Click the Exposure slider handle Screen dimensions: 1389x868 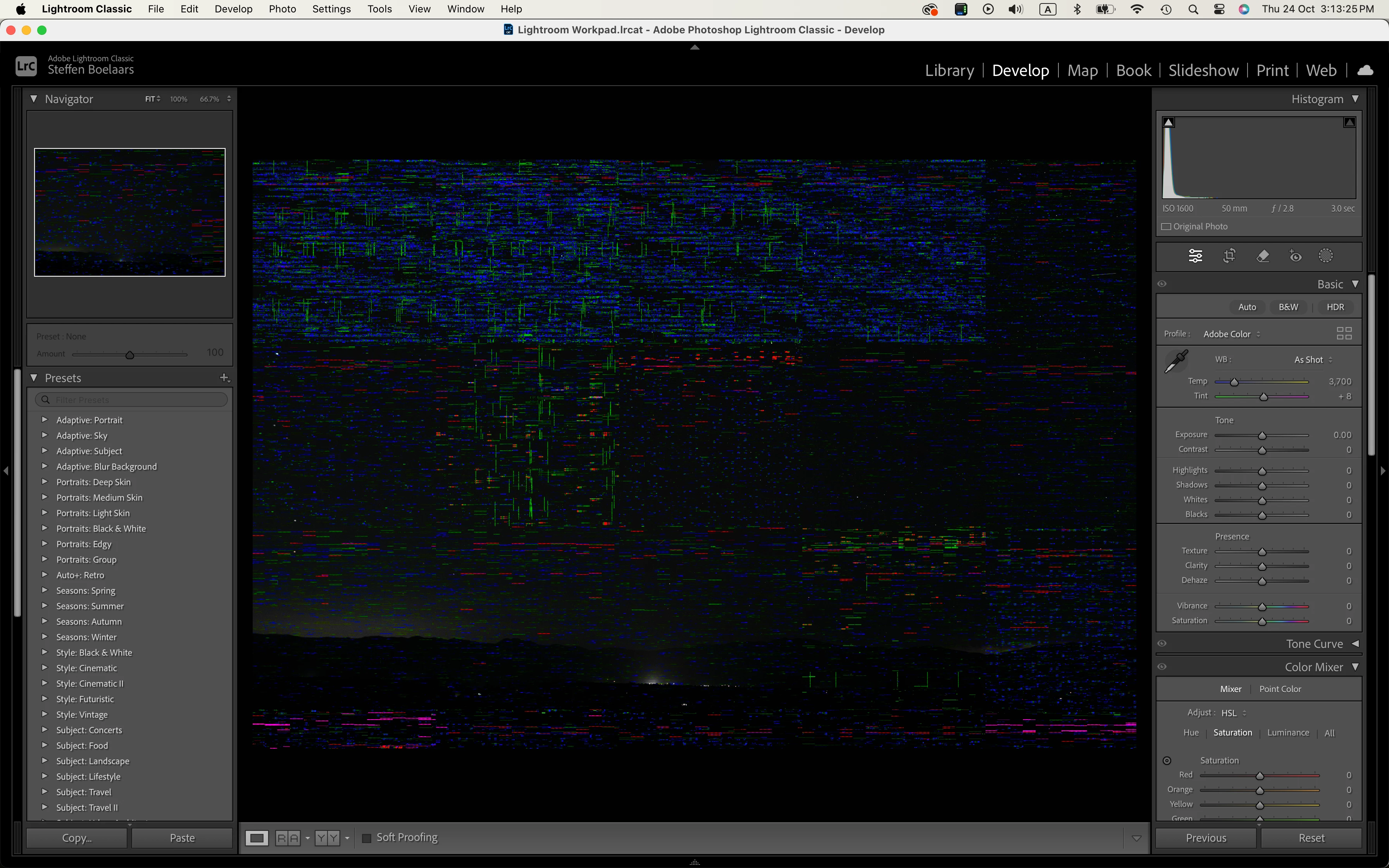click(x=1262, y=436)
